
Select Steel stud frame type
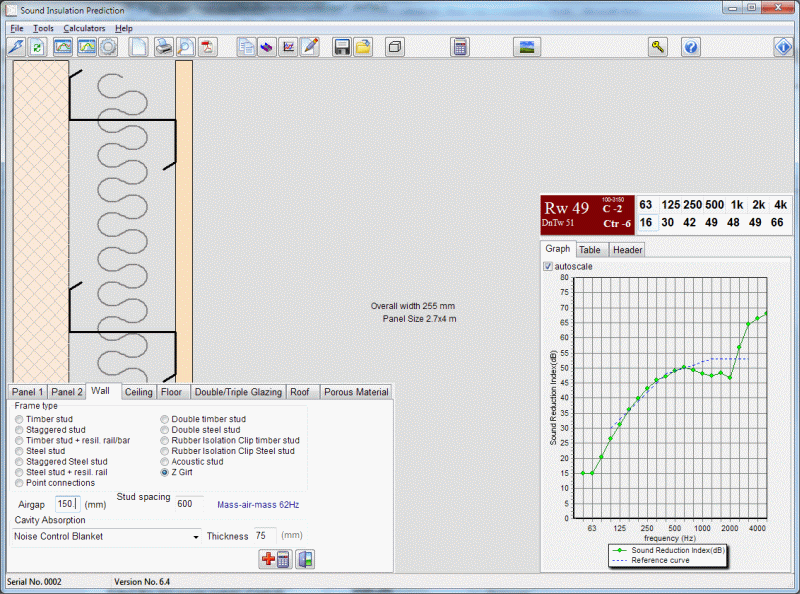(40, 451)
